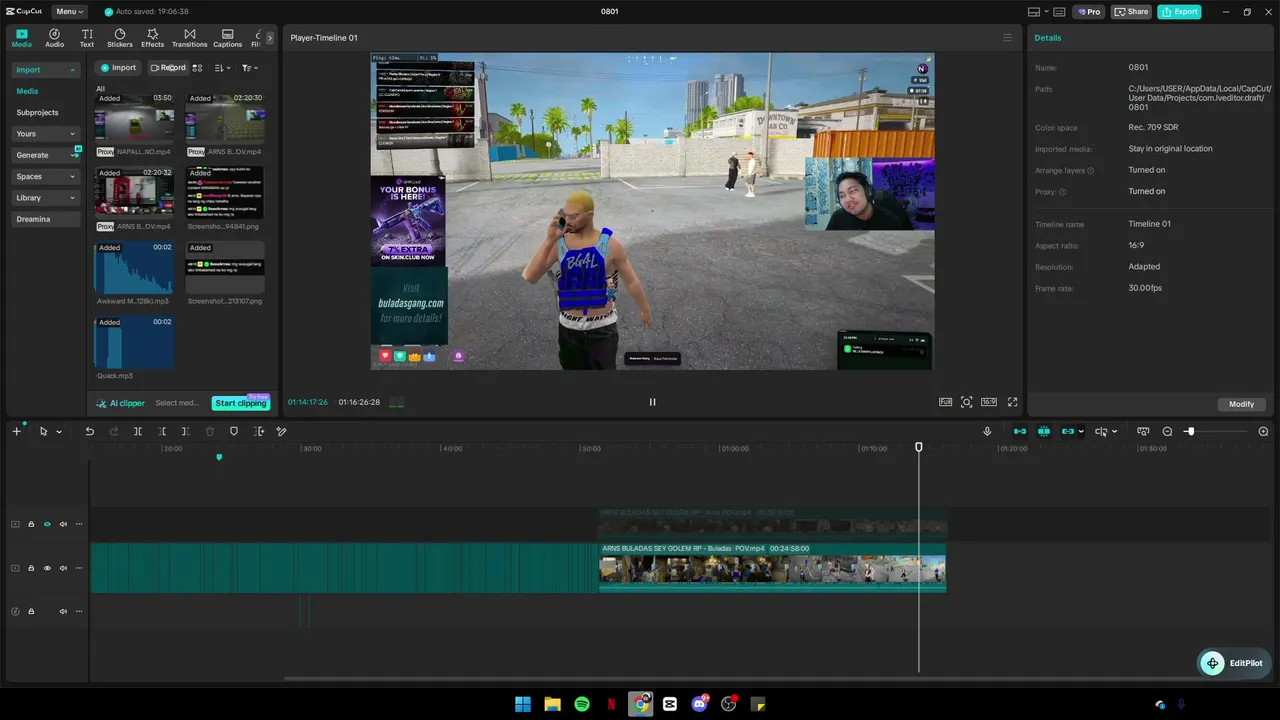Enter fullscreen player view

pos(1012,402)
